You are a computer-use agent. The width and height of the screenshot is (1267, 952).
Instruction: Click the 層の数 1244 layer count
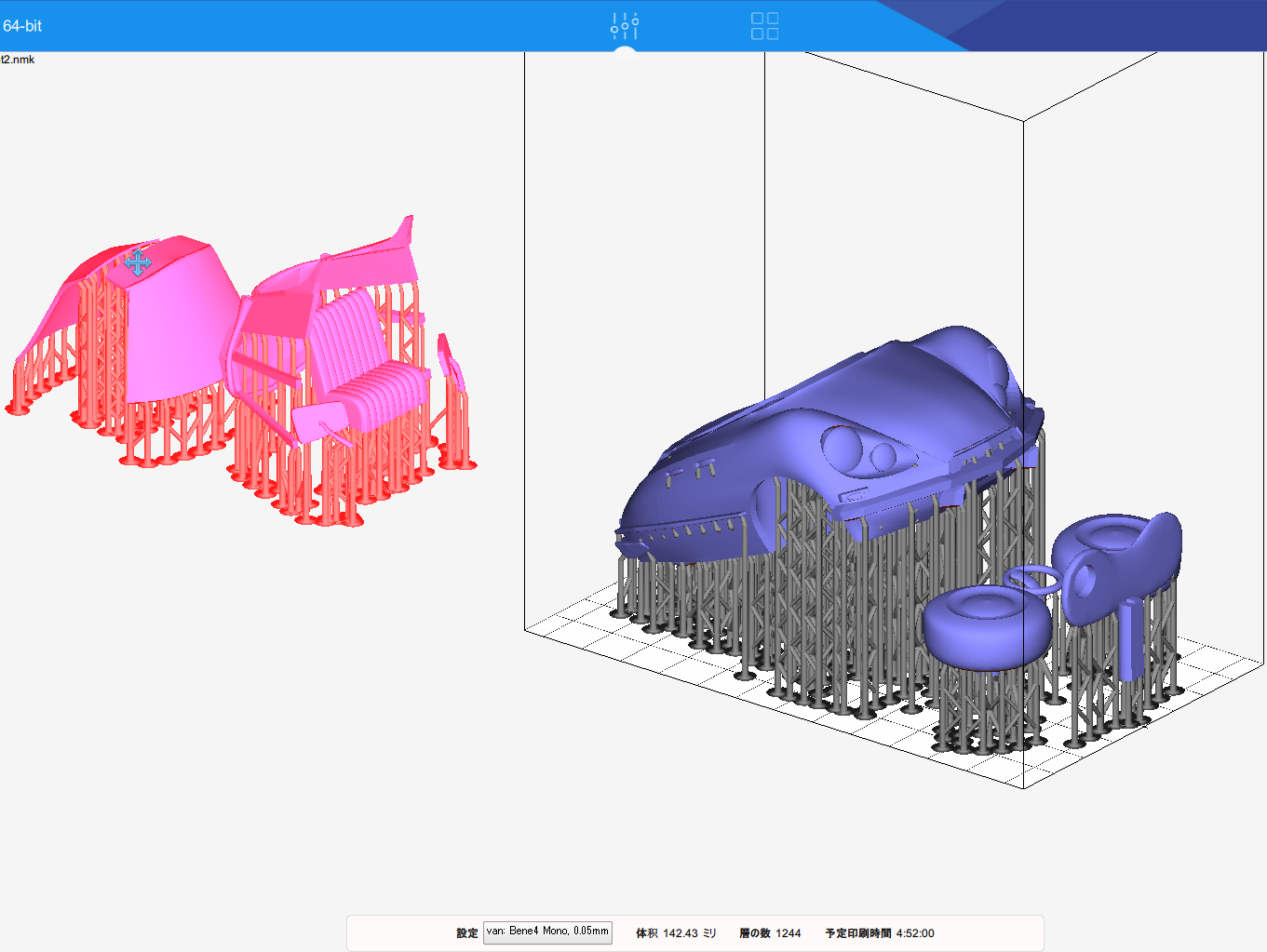[x=770, y=933]
